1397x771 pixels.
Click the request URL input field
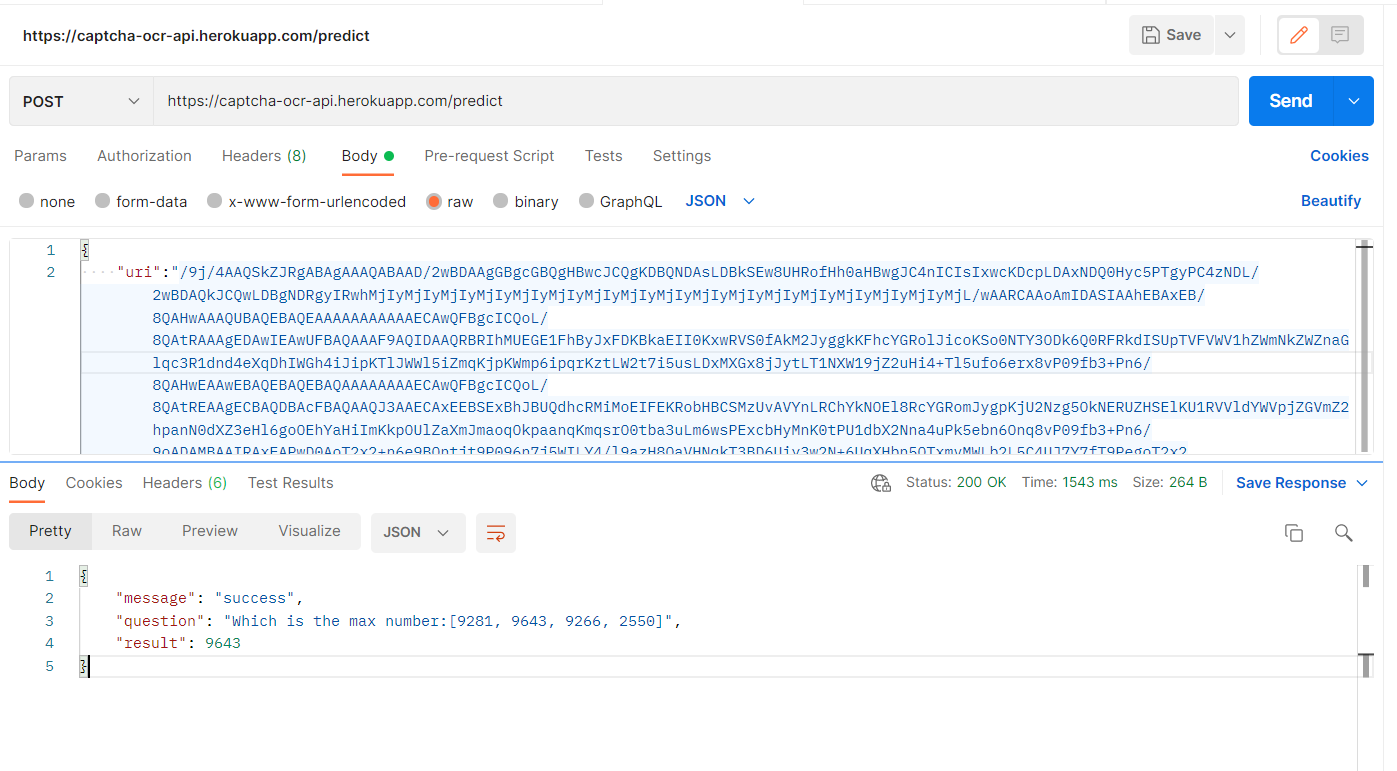[696, 101]
